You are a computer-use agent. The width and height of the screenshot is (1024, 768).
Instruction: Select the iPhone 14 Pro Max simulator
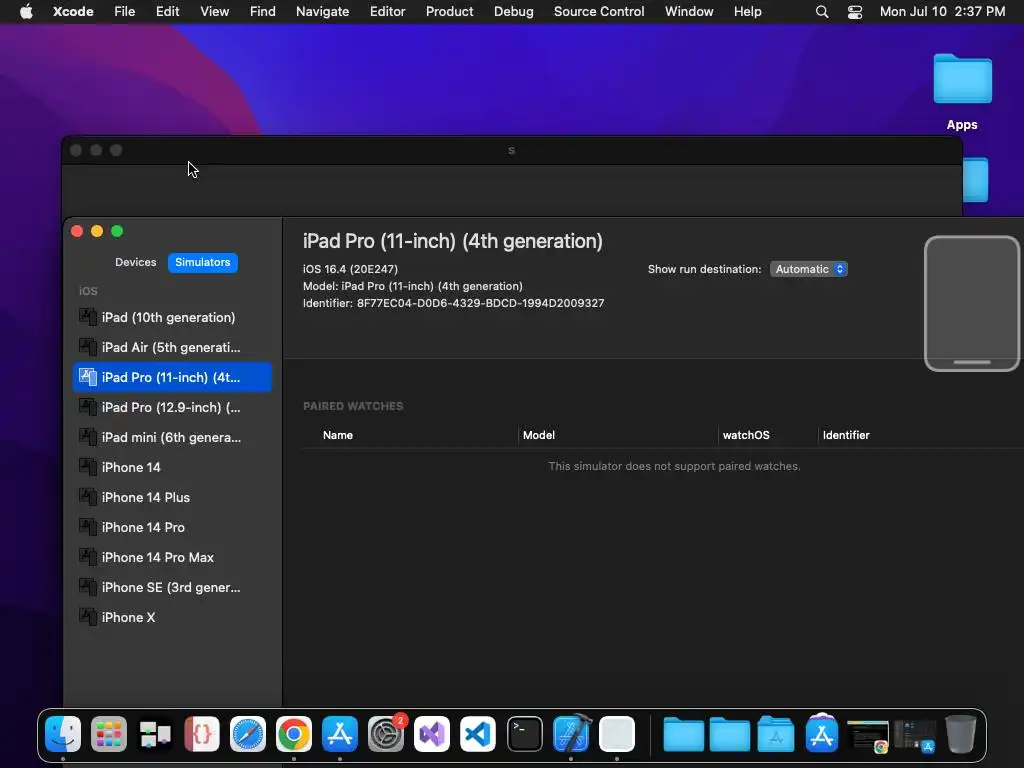click(172, 558)
